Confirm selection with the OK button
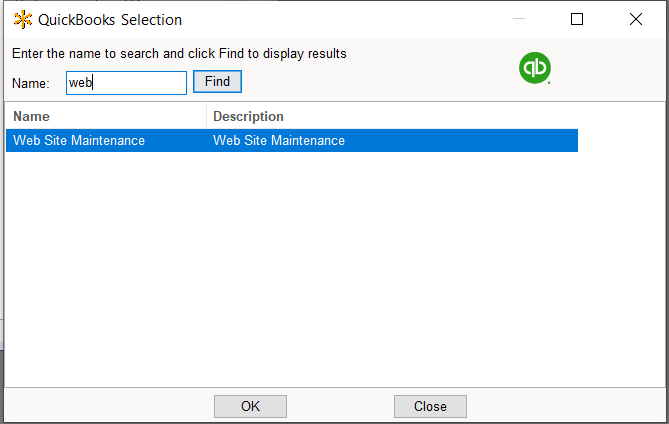 click(250, 406)
